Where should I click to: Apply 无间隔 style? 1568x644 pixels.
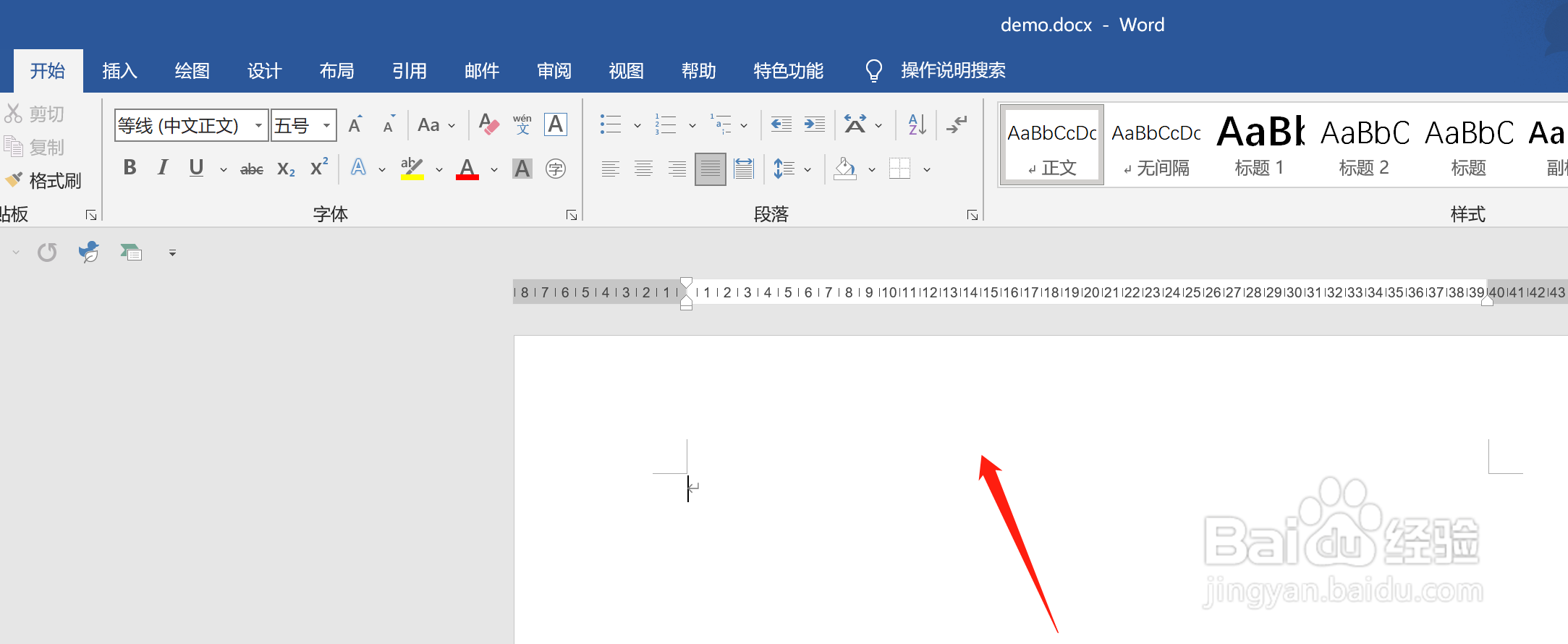coord(1156,145)
